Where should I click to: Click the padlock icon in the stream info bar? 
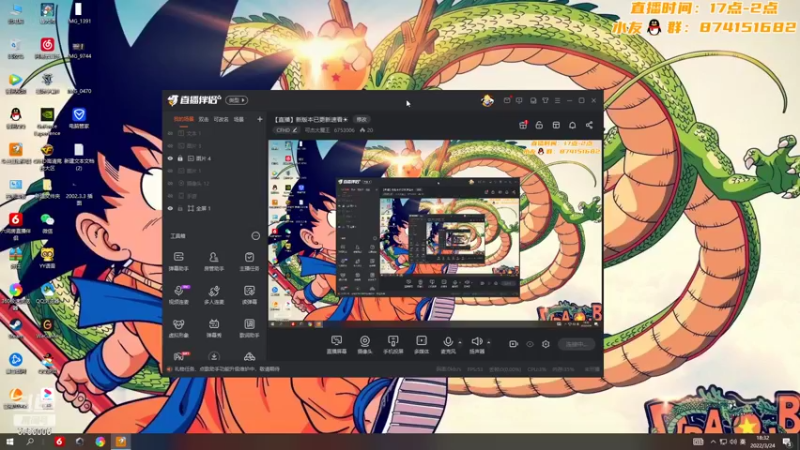539,125
